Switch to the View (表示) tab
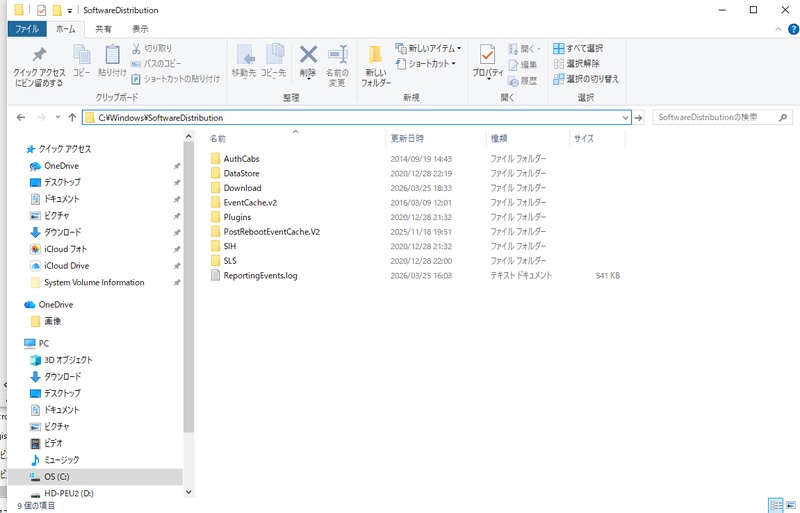This screenshot has height=513, width=800. (x=140, y=29)
